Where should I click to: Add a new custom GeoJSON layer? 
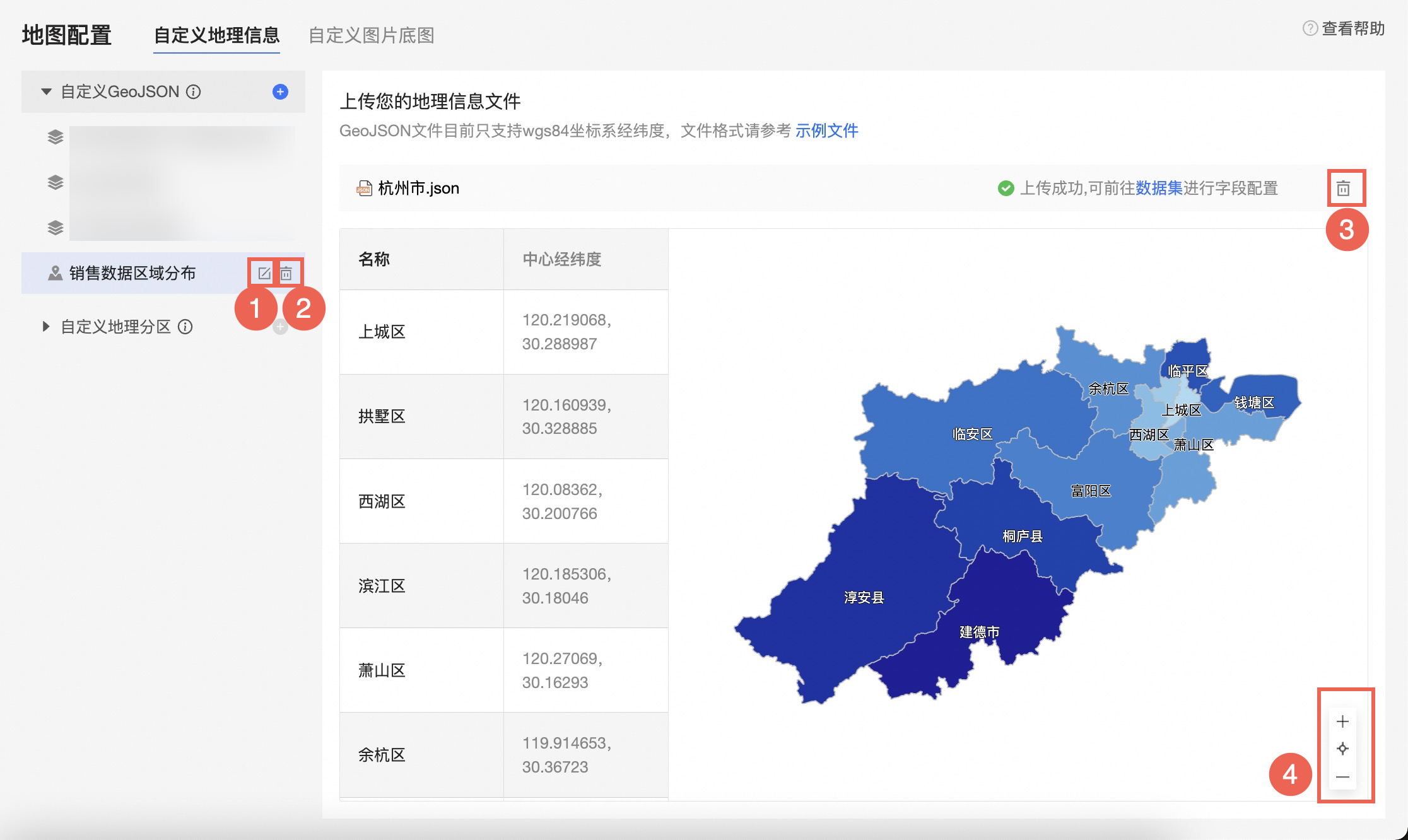tap(279, 91)
